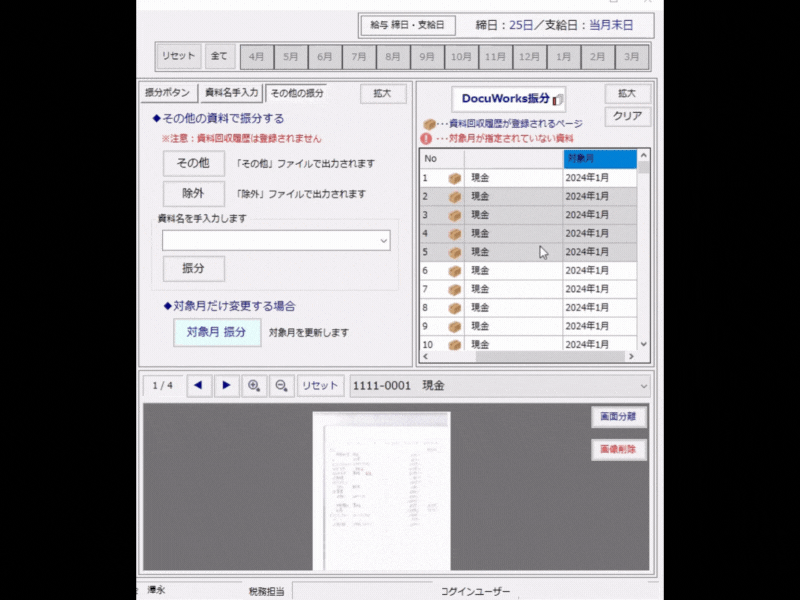
Task: Sort by the 対象月 column header
Action: pyautogui.click(x=599, y=158)
